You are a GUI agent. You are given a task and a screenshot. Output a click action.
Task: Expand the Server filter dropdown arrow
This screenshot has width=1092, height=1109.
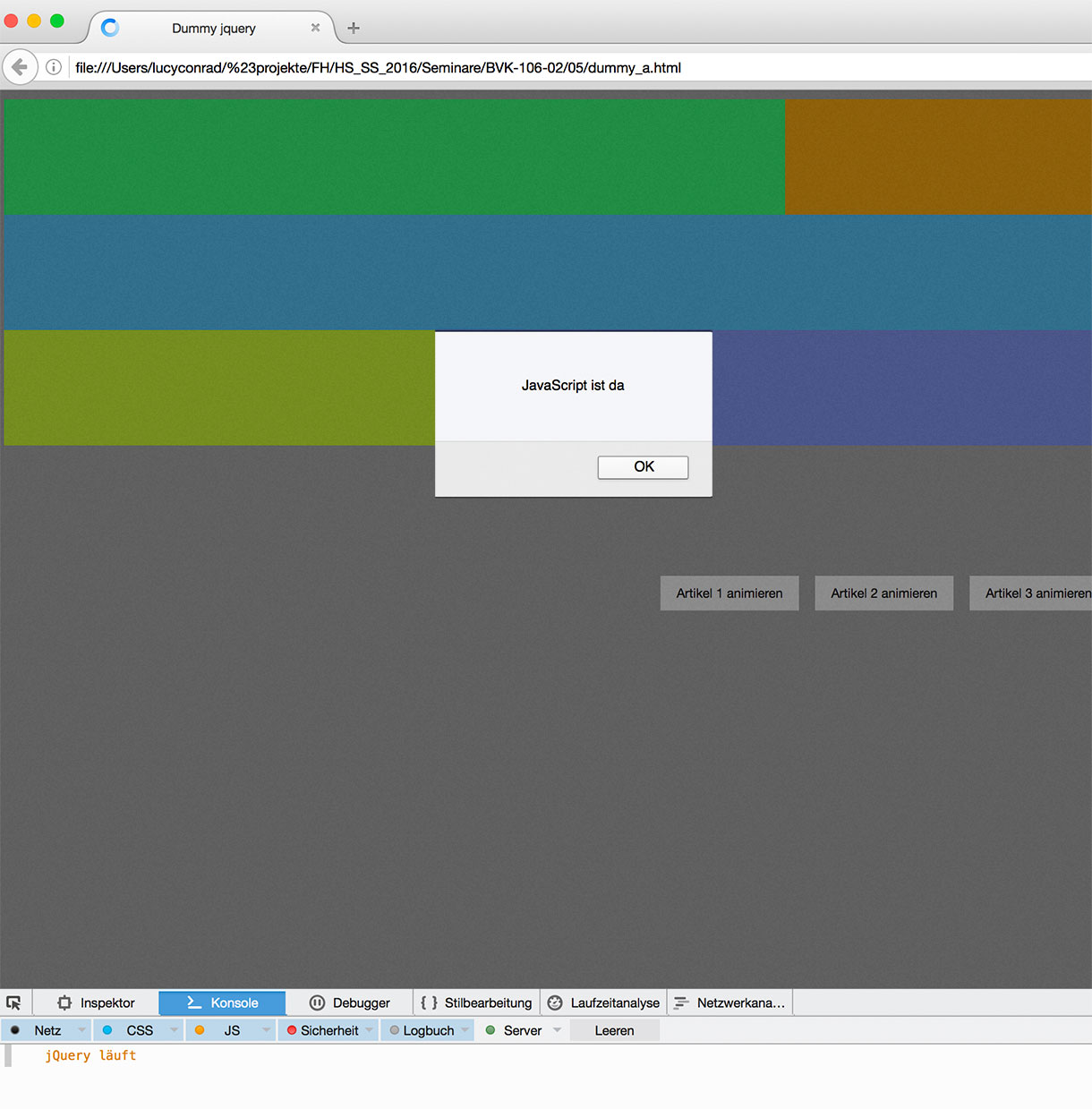pos(557,1030)
